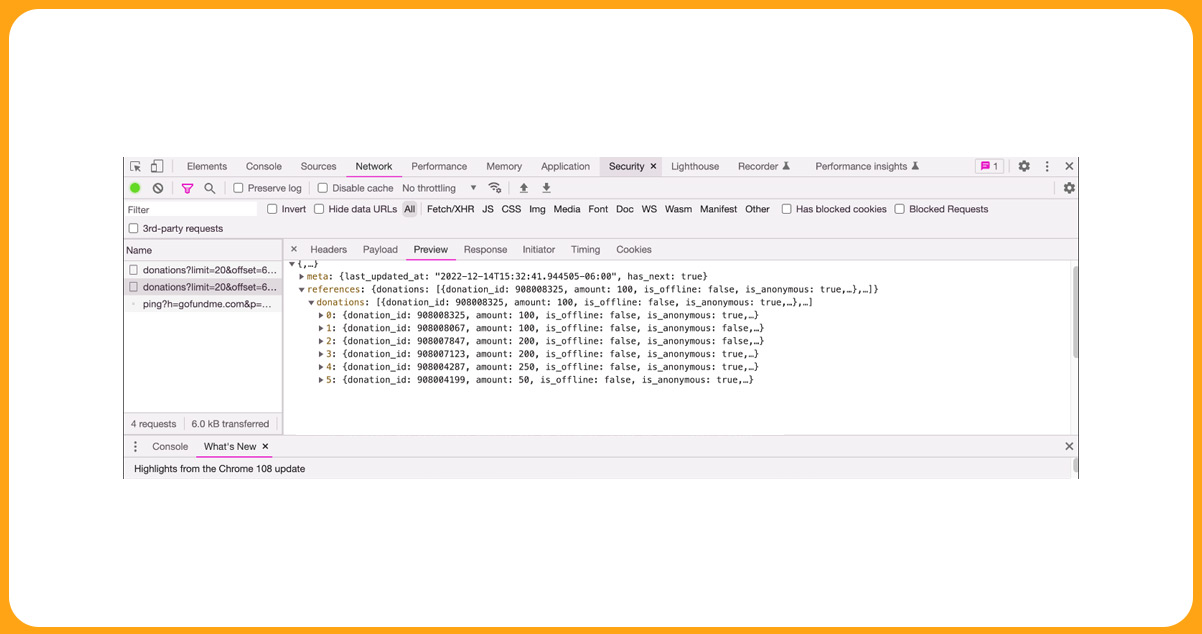Check the 3rd-party requests box
This screenshot has width=1202, height=634.
(133, 228)
